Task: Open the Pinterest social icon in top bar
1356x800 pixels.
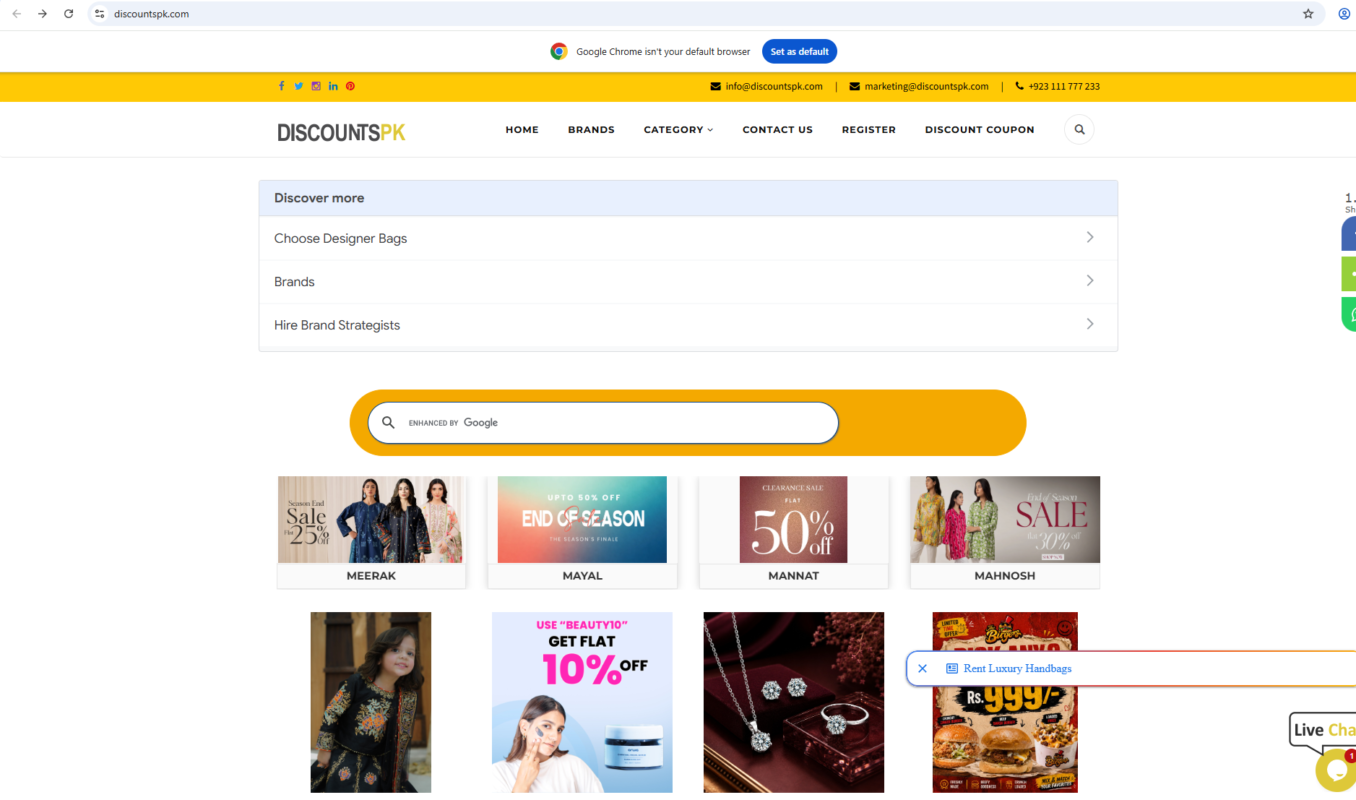Action: pos(350,86)
